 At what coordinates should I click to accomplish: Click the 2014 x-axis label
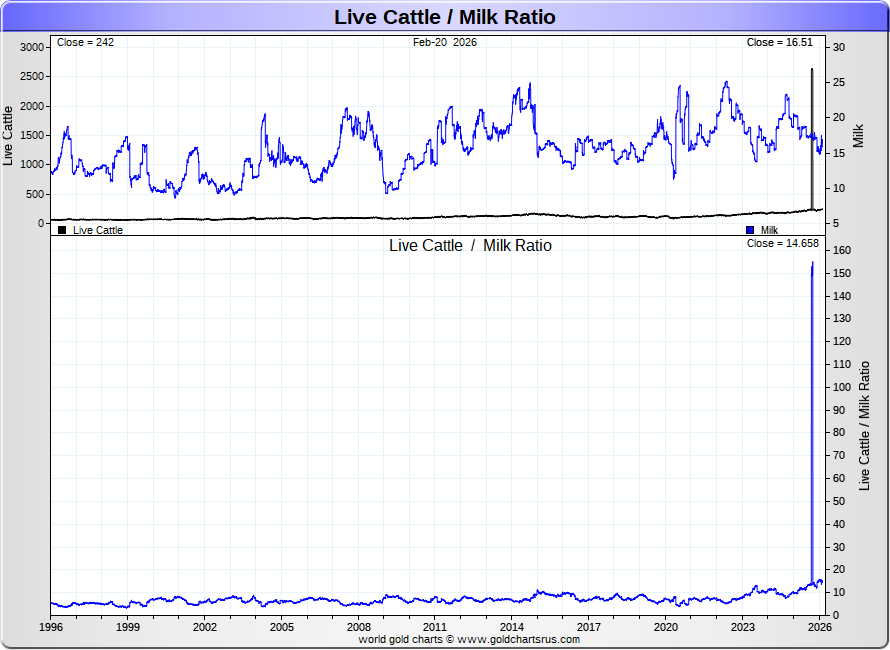[512, 627]
